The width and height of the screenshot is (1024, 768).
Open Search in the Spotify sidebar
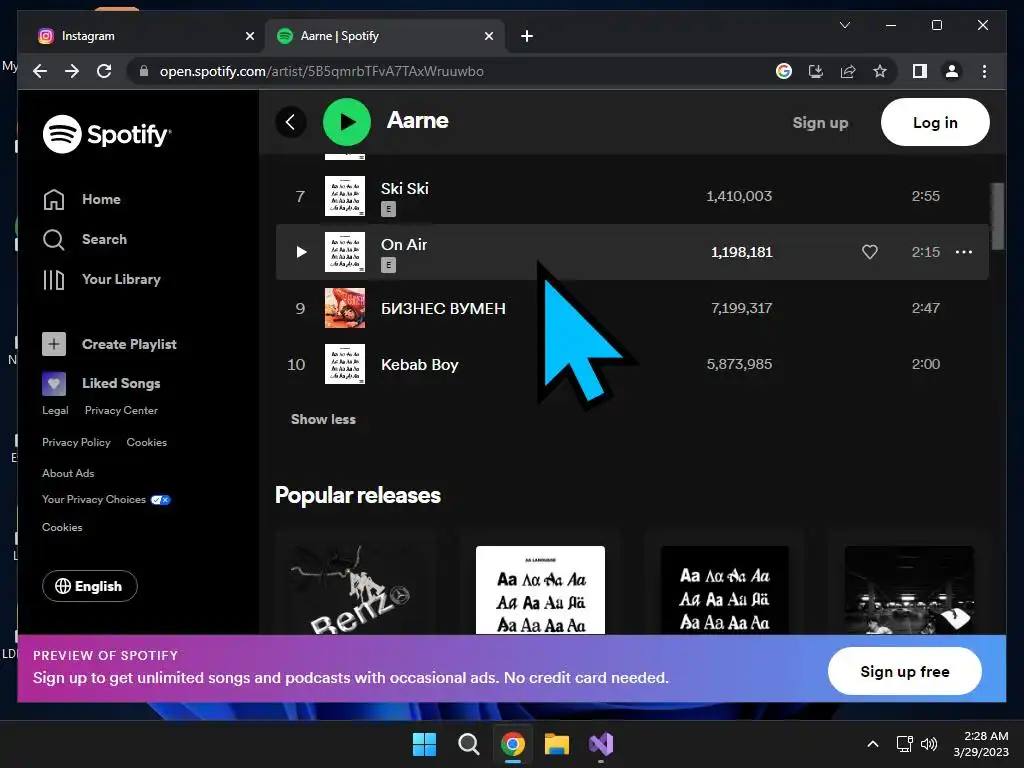[85, 239]
